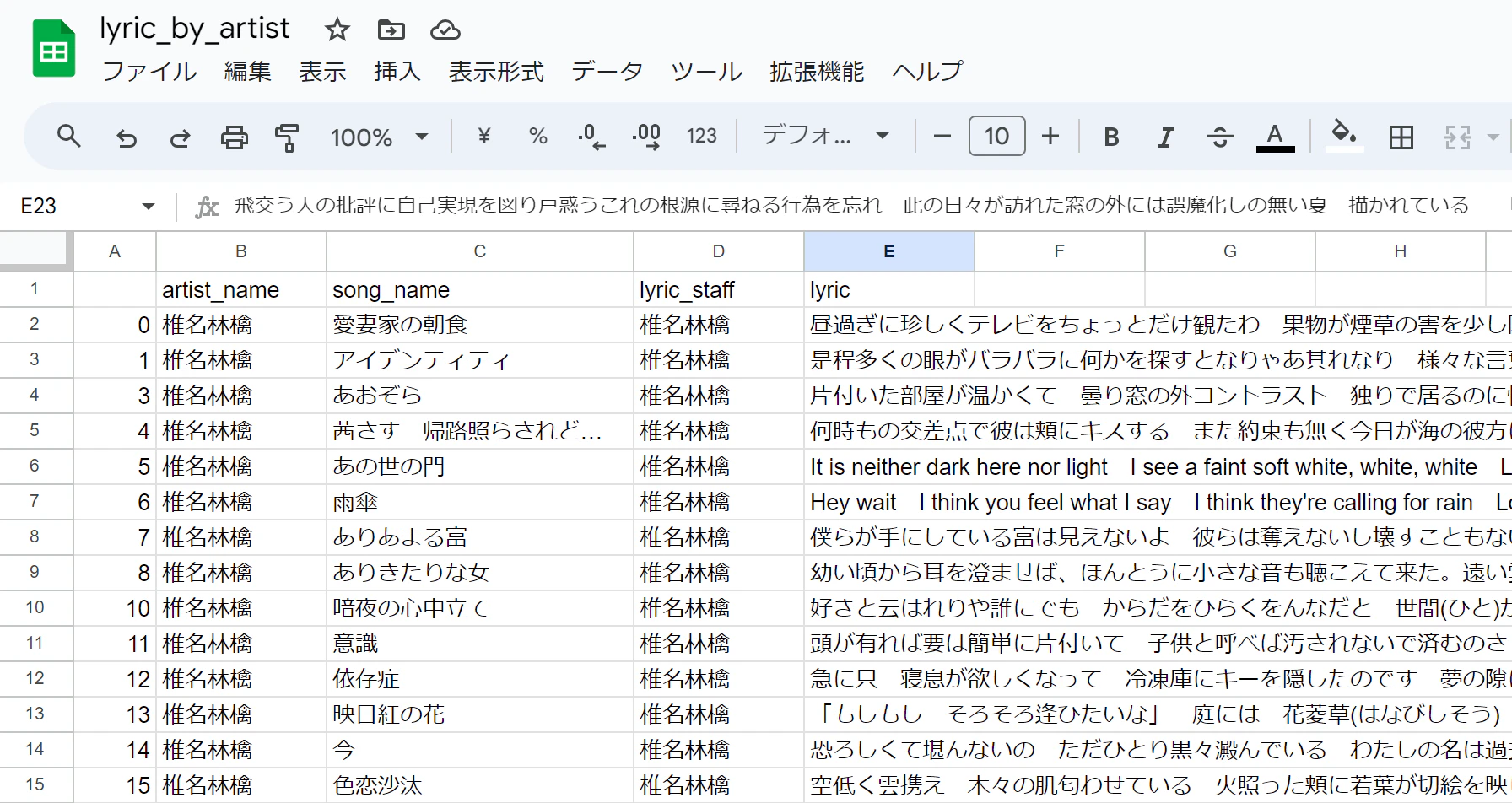Print the spreadsheet

point(234,137)
